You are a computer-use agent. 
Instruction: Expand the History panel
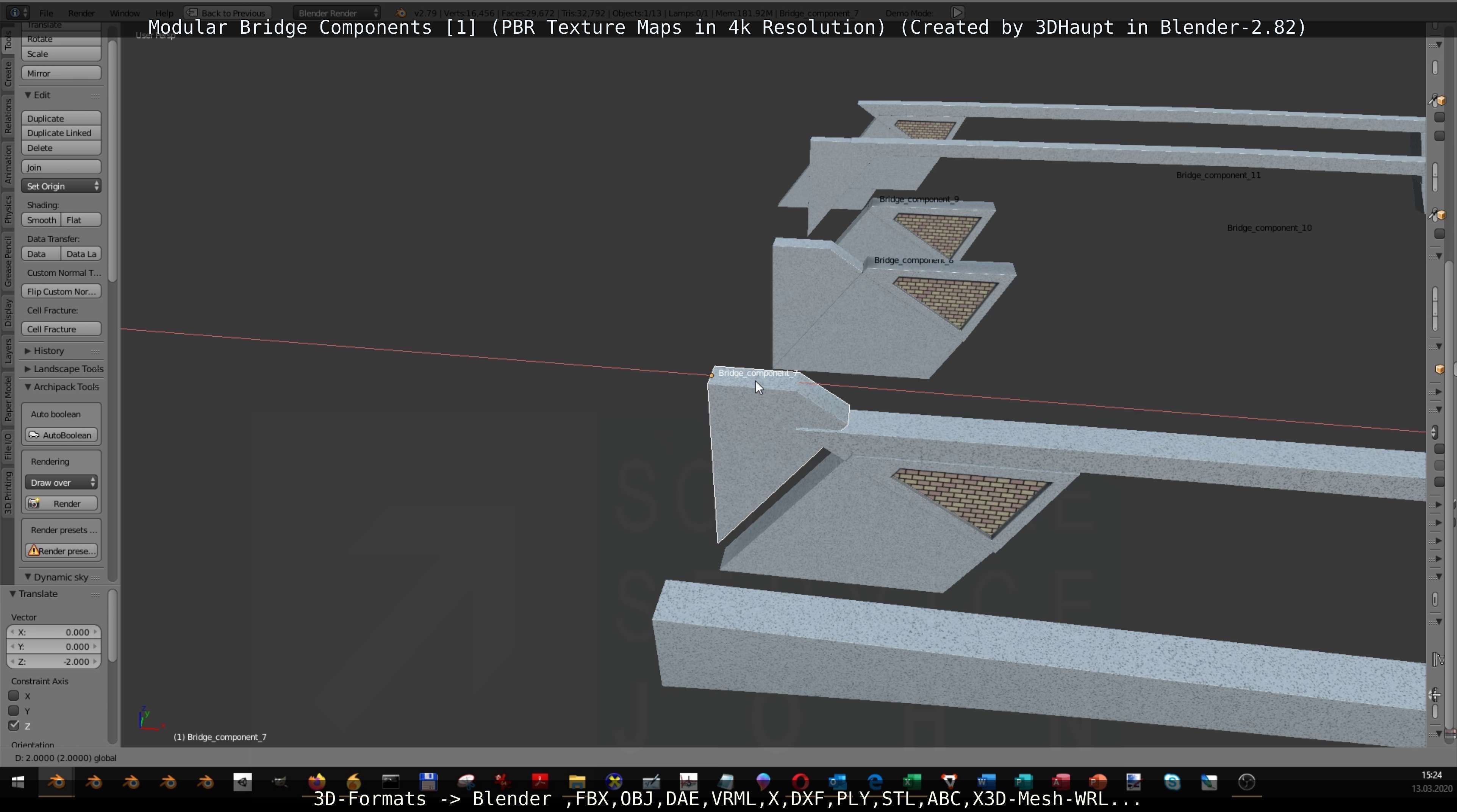pyautogui.click(x=28, y=351)
